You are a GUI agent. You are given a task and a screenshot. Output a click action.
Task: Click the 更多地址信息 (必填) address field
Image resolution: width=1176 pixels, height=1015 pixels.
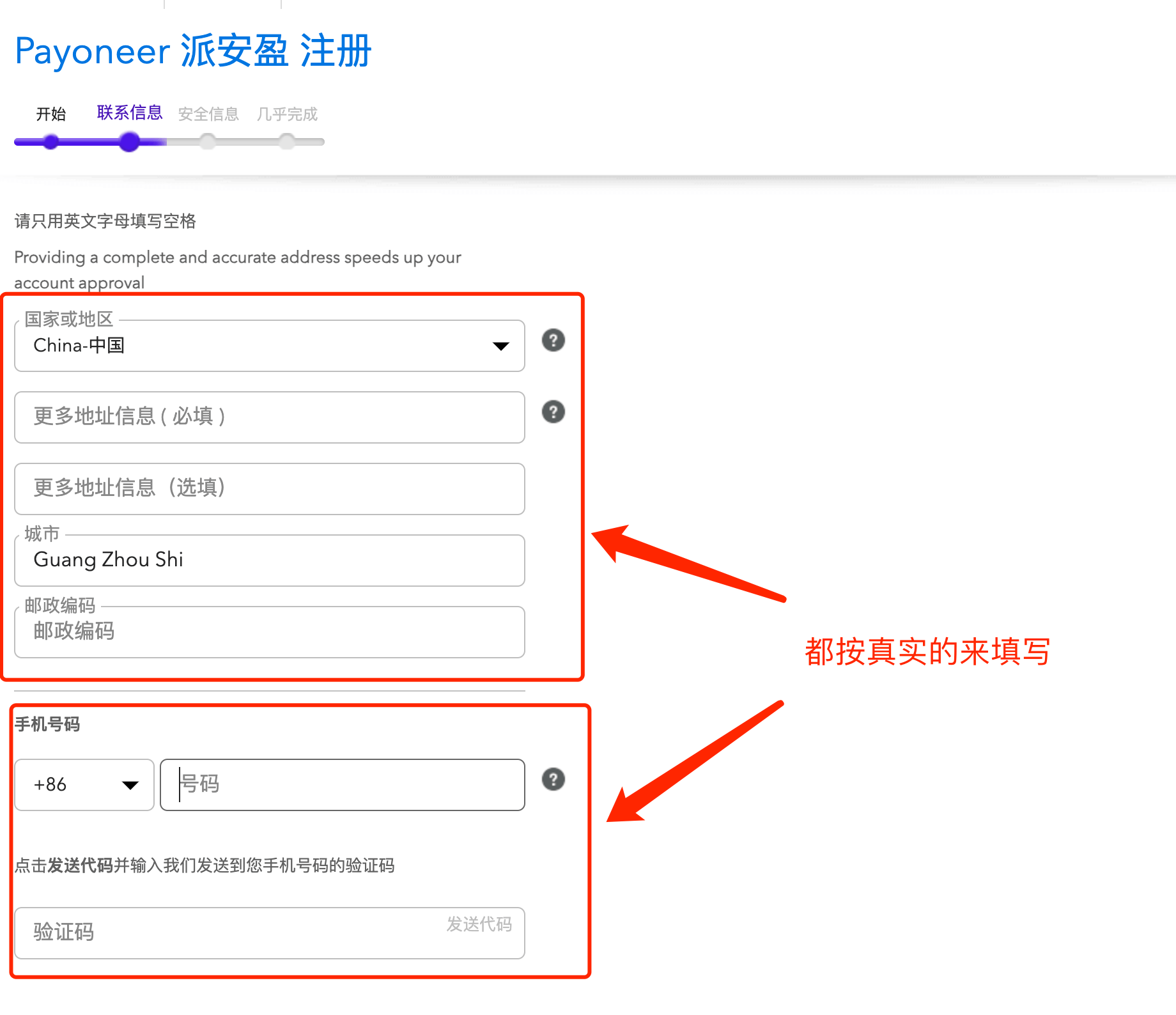(x=270, y=417)
